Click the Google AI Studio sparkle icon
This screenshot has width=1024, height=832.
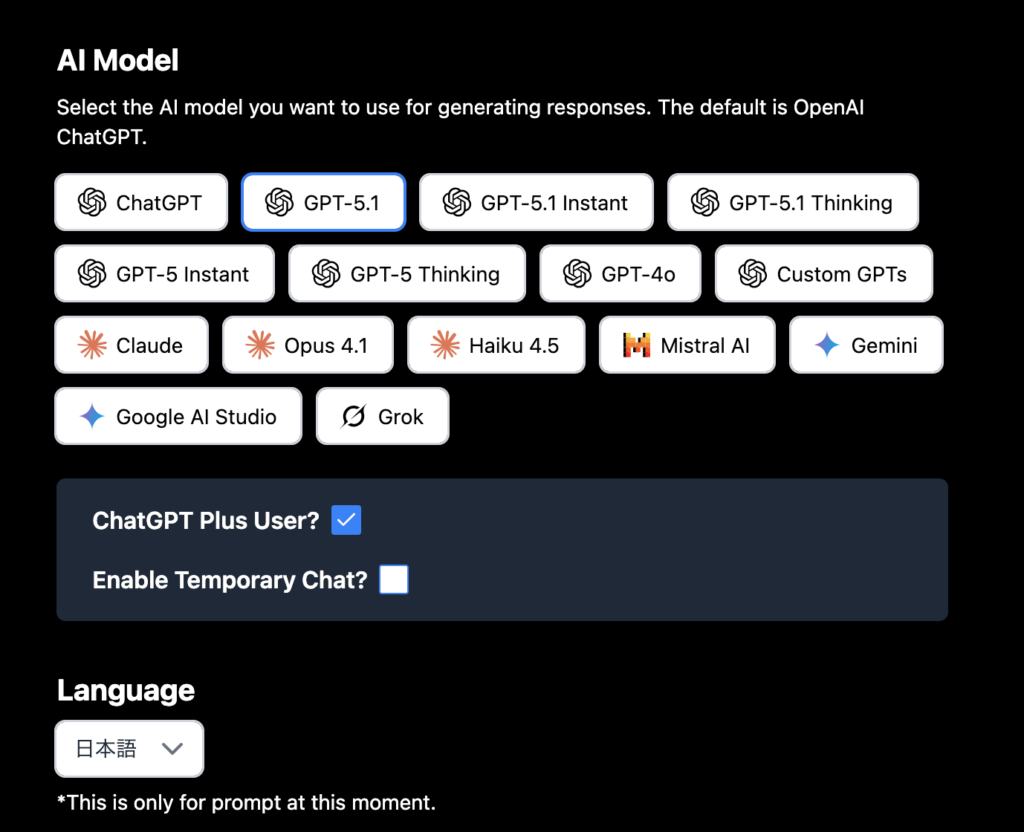click(92, 417)
